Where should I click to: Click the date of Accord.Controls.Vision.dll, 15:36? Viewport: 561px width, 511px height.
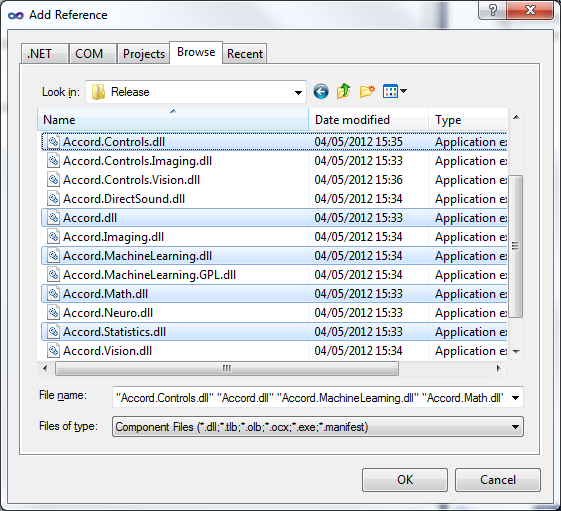click(x=358, y=180)
